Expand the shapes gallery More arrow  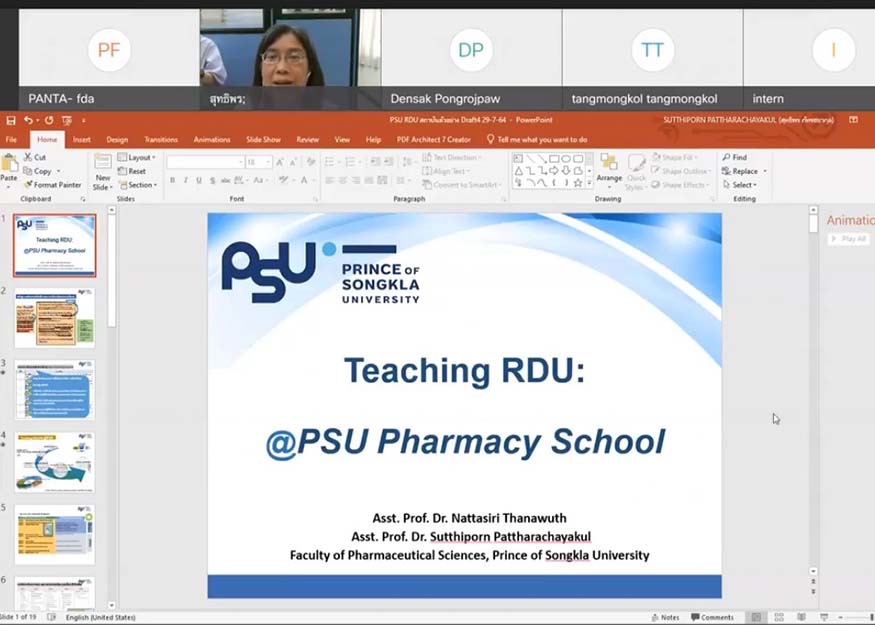pyautogui.click(x=589, y=183)
